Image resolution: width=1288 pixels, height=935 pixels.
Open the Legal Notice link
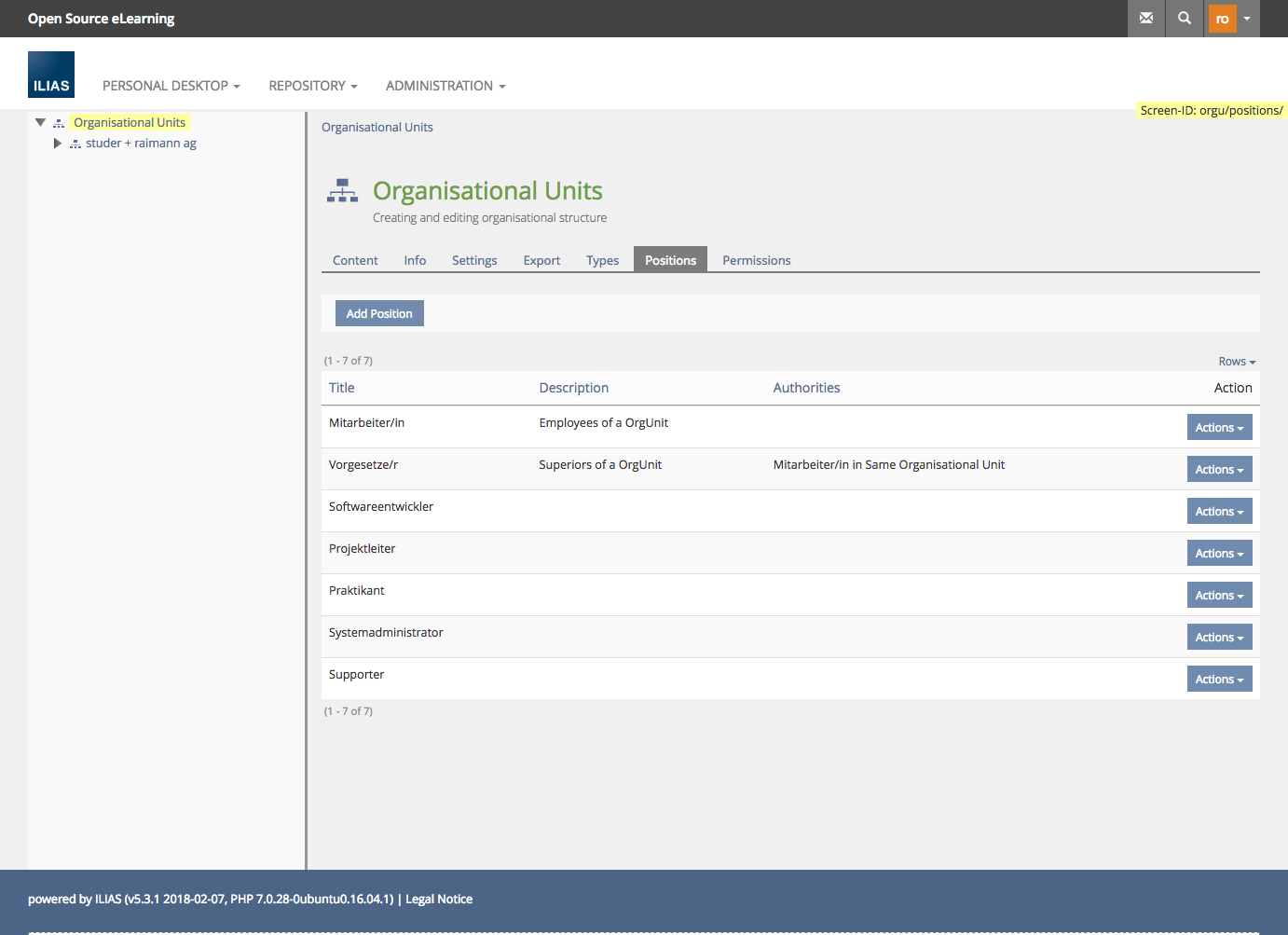coord(439,900)
